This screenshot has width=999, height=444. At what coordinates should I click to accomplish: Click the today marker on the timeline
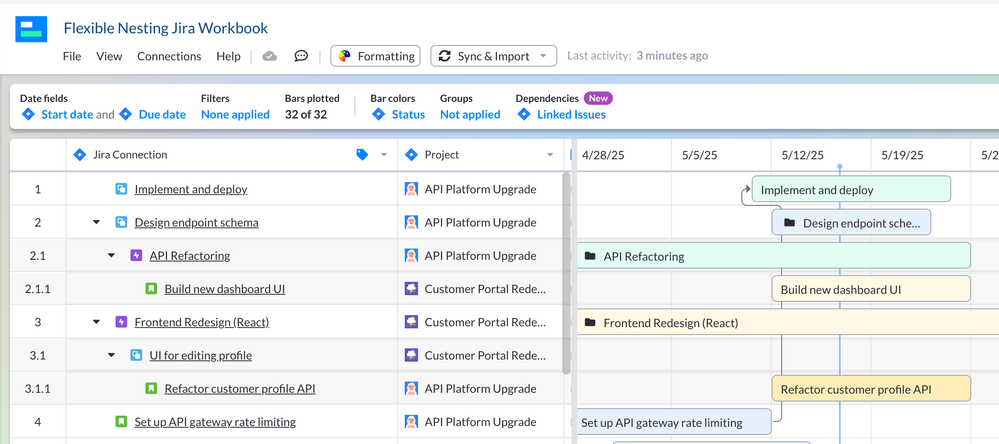tap(840, 167)
